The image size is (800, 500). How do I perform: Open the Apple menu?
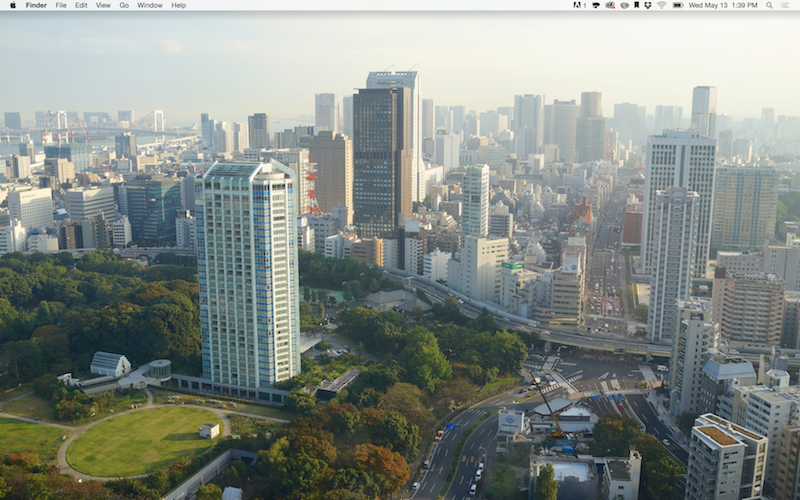click(13, 5)
